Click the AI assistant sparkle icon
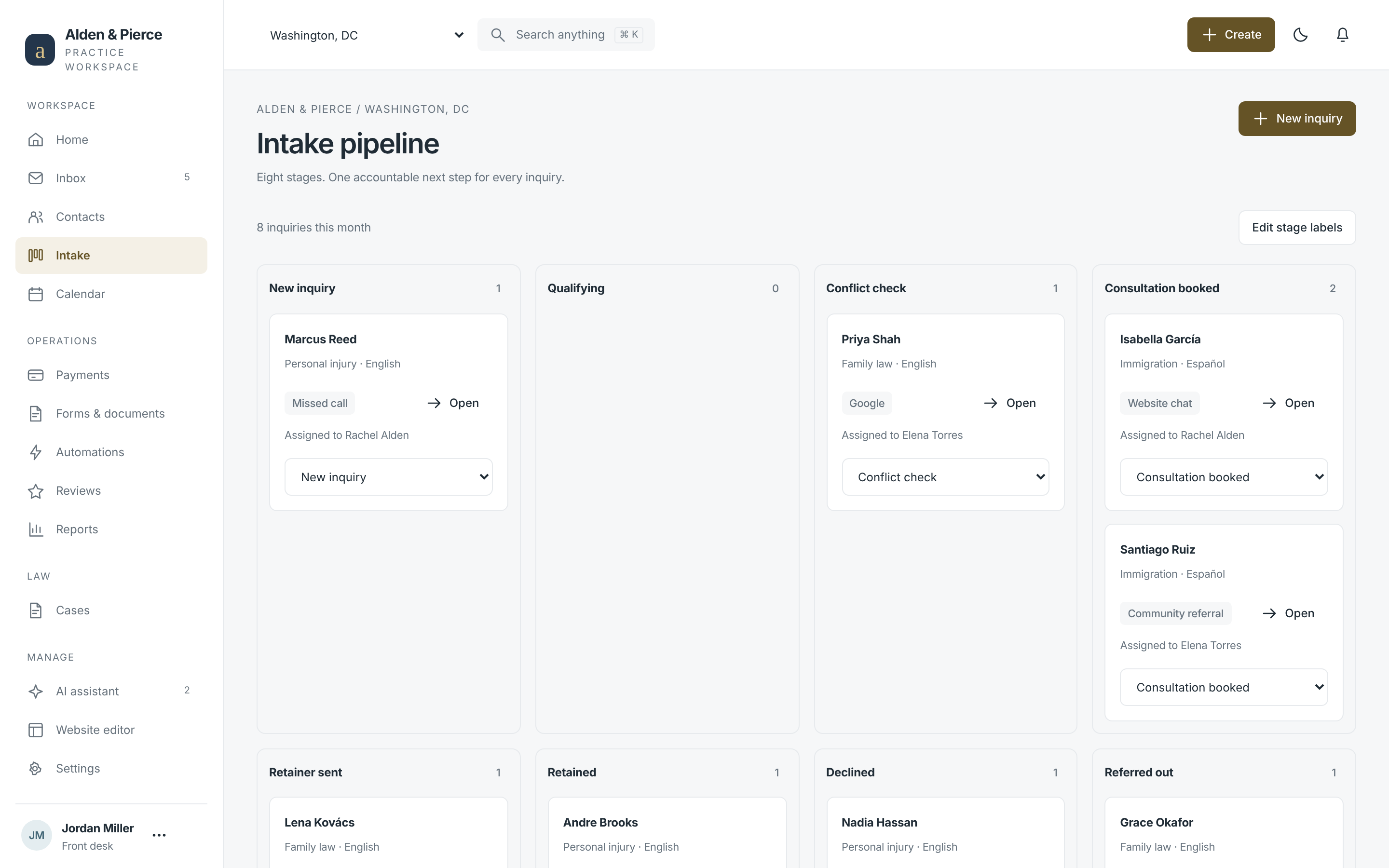 tap(36, 691)
